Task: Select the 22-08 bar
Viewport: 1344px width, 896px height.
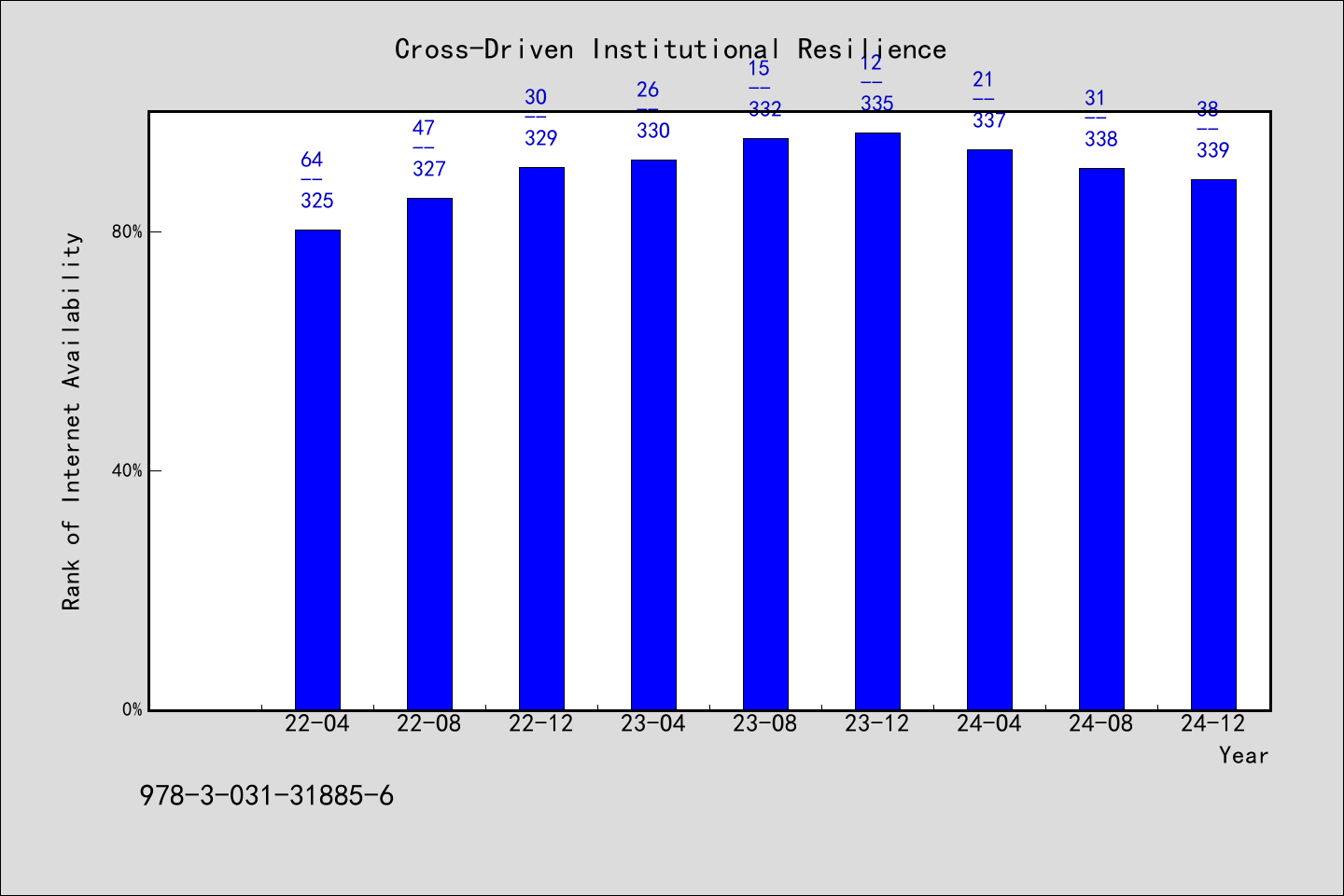Action: [429, 454]
